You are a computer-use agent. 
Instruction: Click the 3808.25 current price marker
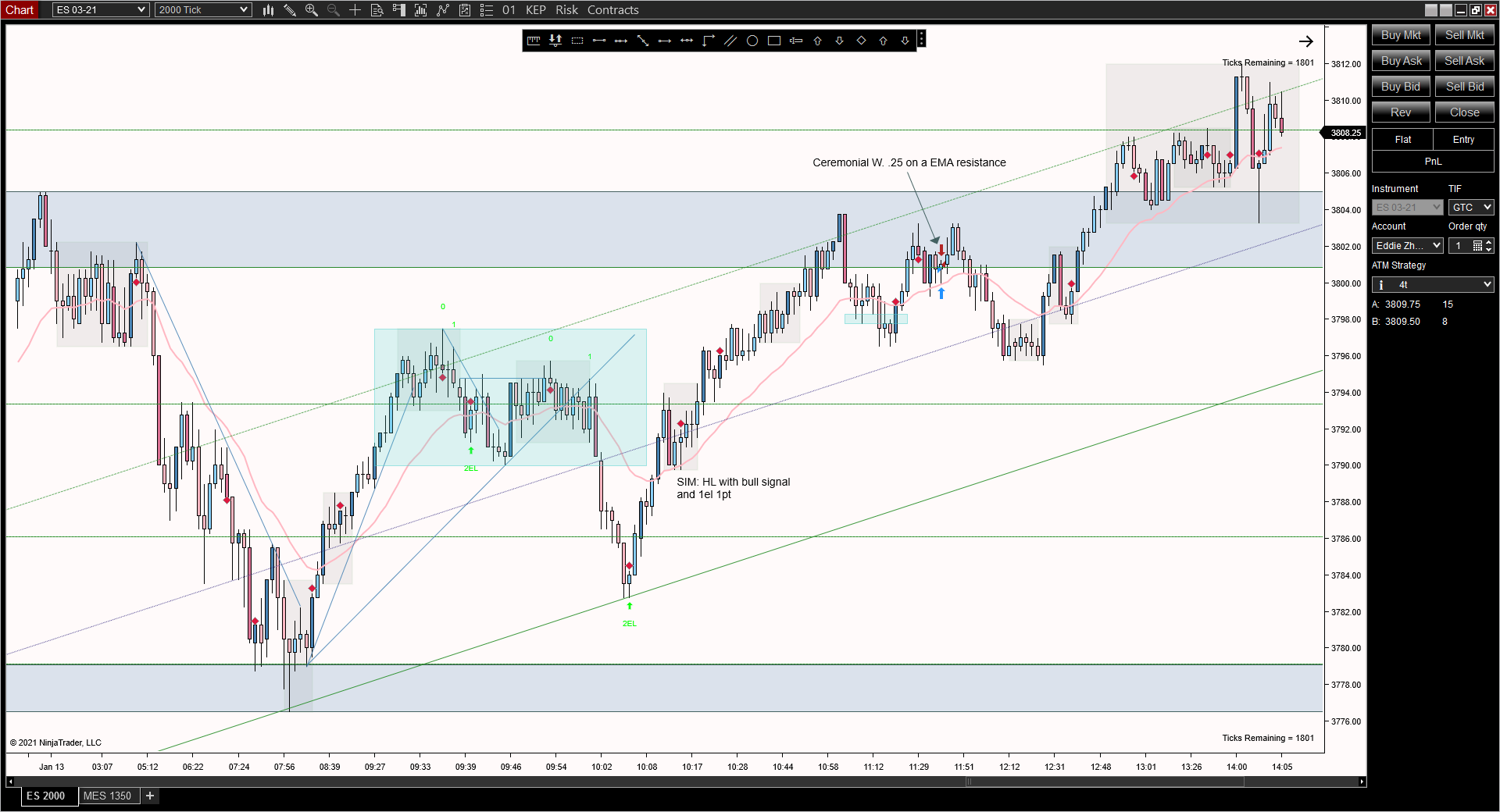coord(1345,133)
